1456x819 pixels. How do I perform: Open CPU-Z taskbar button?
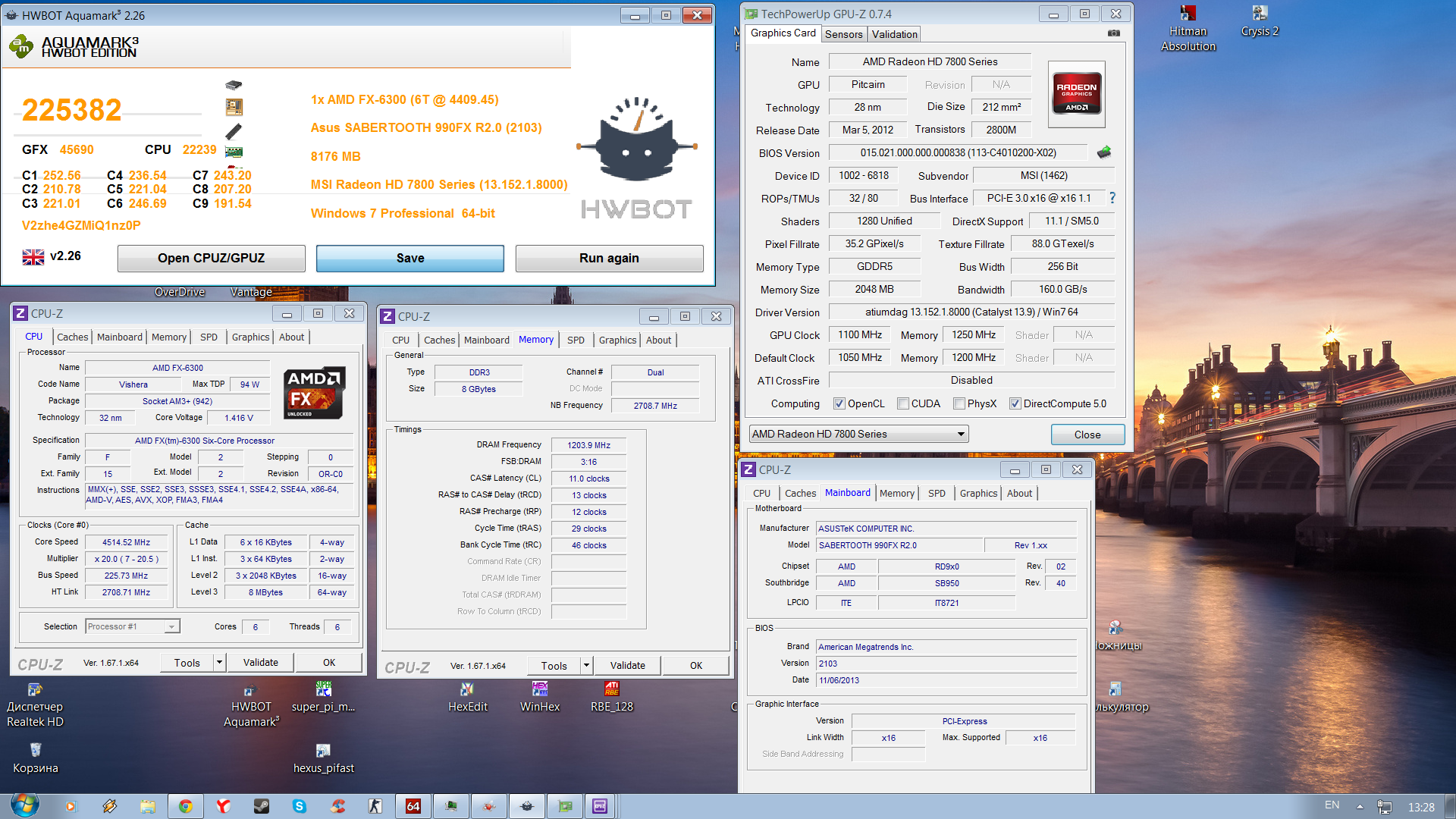coord(600,806)
